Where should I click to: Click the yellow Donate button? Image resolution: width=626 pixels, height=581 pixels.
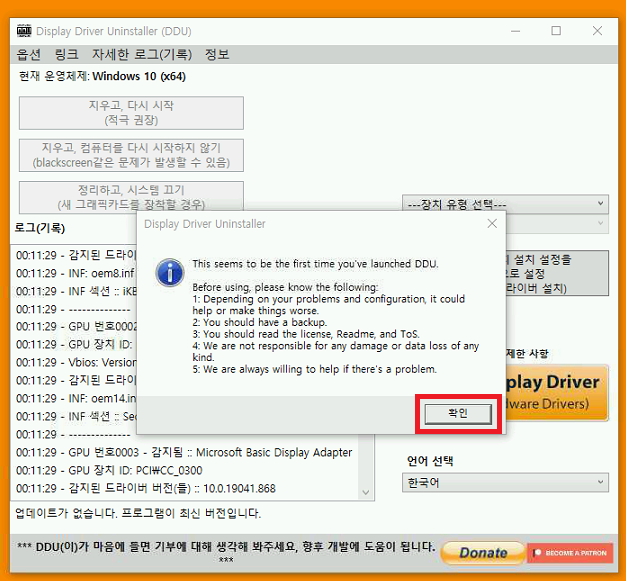click(483, 553)
